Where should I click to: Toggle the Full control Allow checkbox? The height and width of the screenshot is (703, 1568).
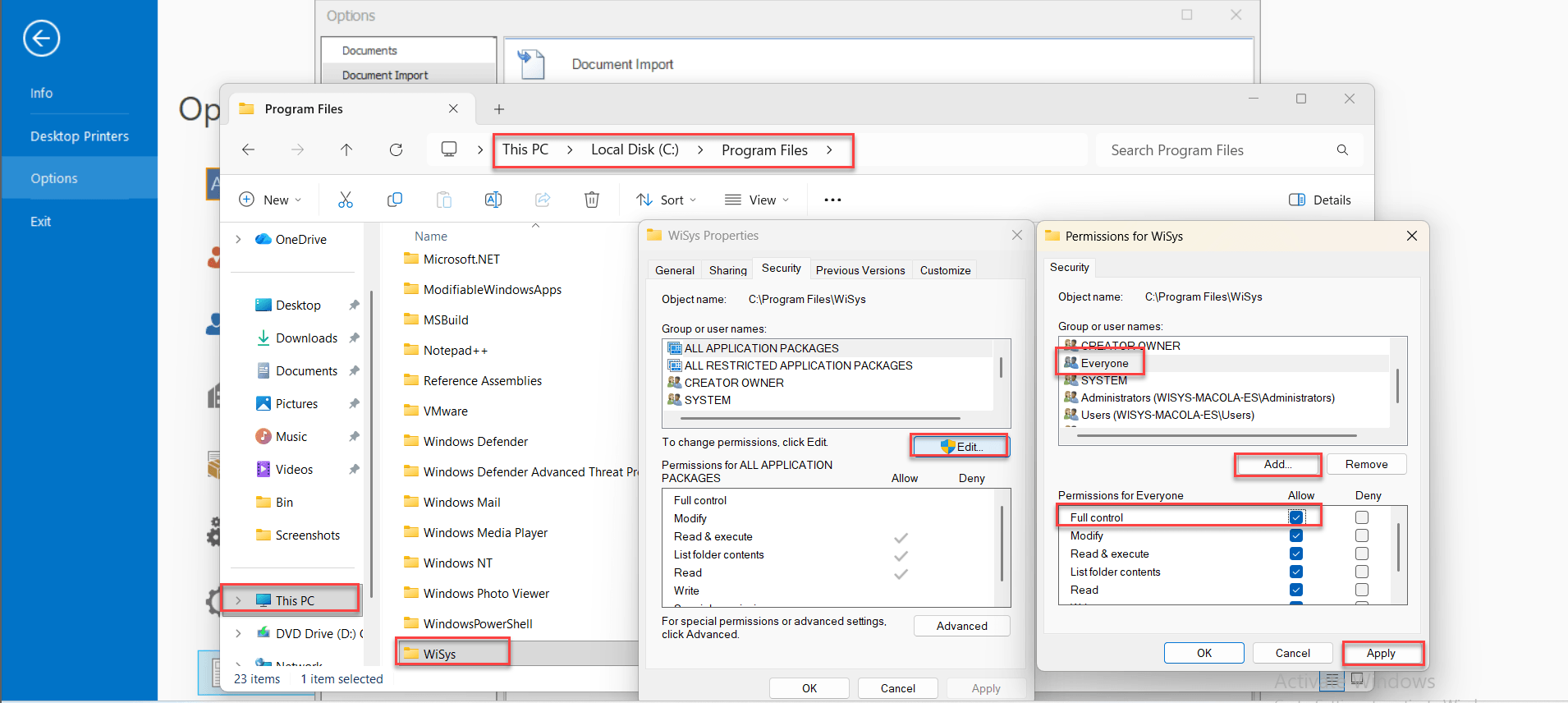[x=1296, y=517]
